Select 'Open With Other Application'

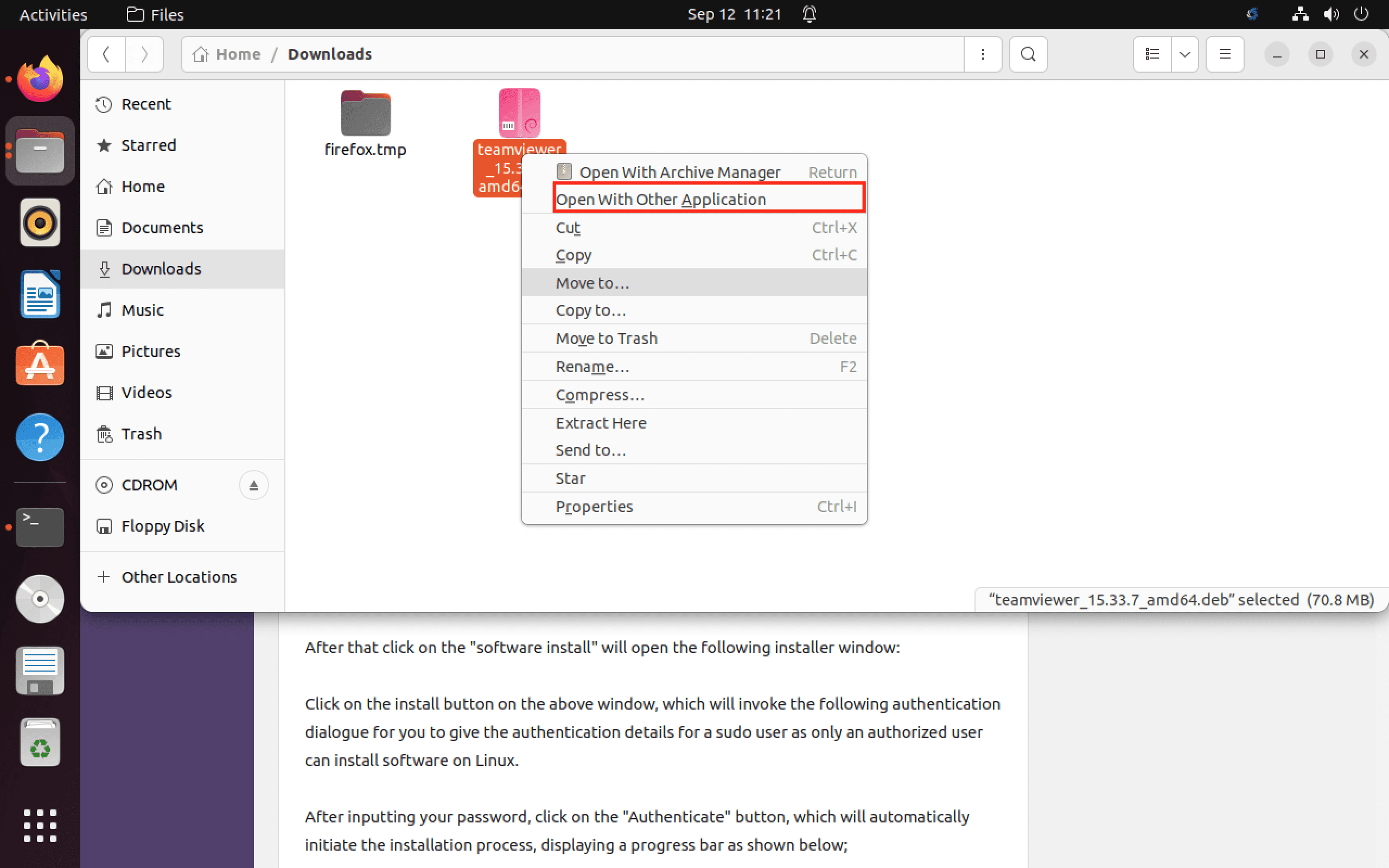[660, 199]
